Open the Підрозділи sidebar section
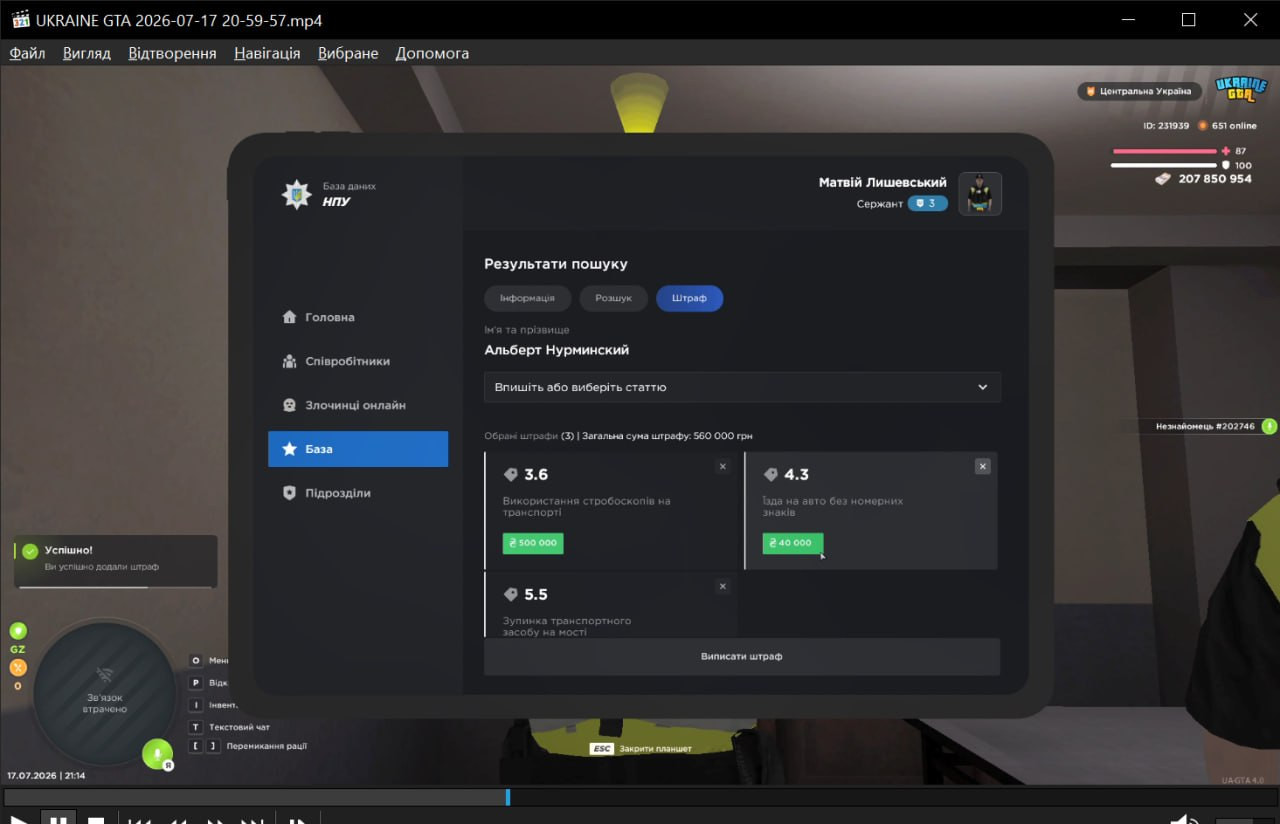The width and height of the screenshot is (1280, 824). point(358,493)
